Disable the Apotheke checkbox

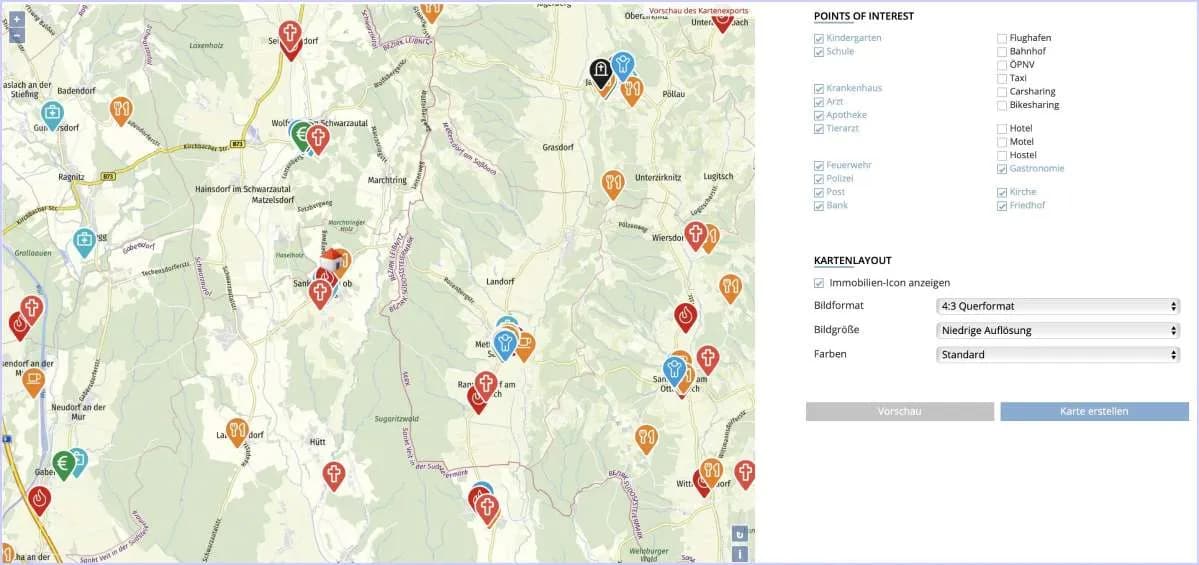coord(819,115)
